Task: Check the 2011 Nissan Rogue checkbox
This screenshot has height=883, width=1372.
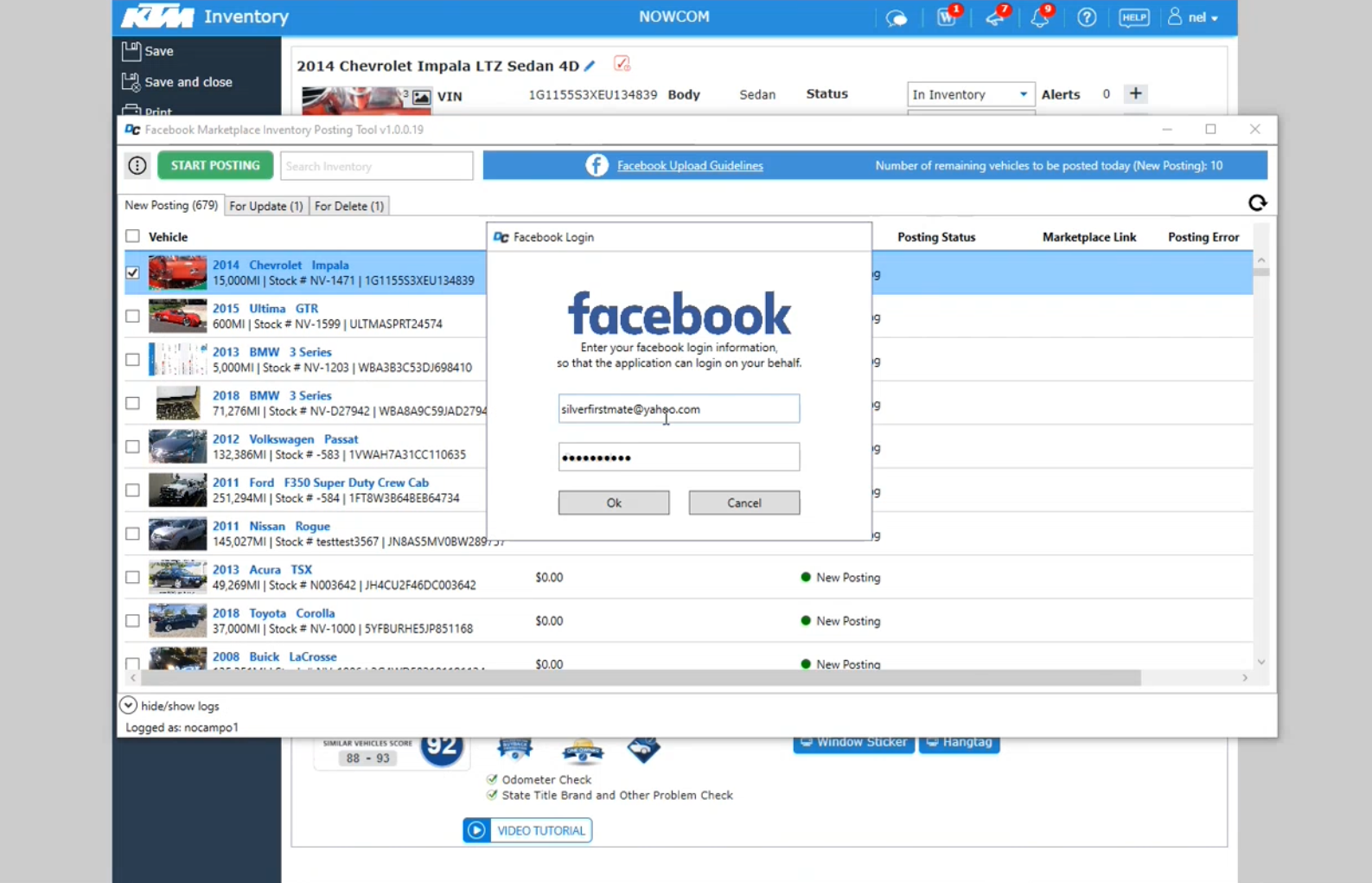Action: click(x=132, y=534)
